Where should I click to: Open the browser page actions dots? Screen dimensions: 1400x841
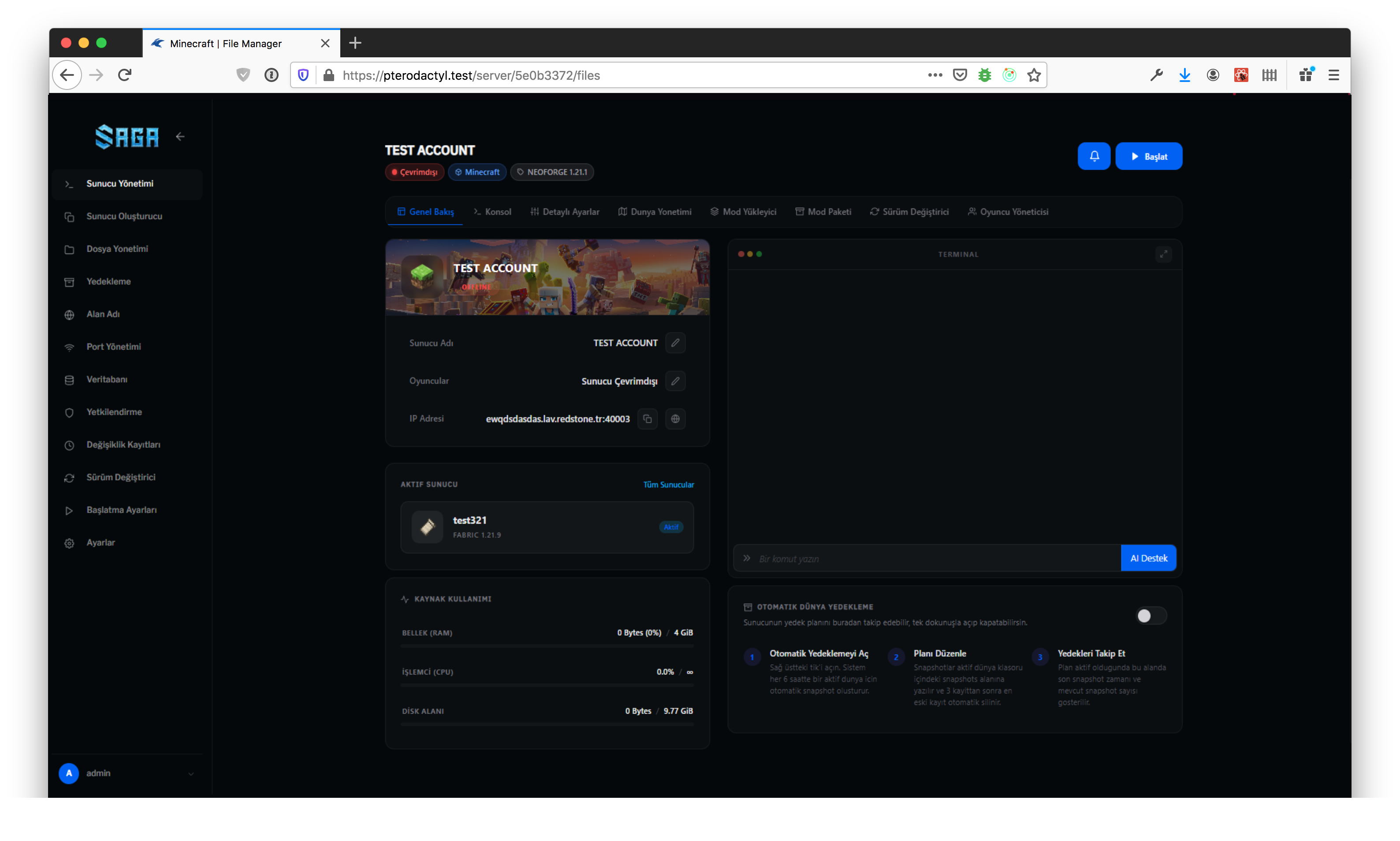(x=934, y=75)
